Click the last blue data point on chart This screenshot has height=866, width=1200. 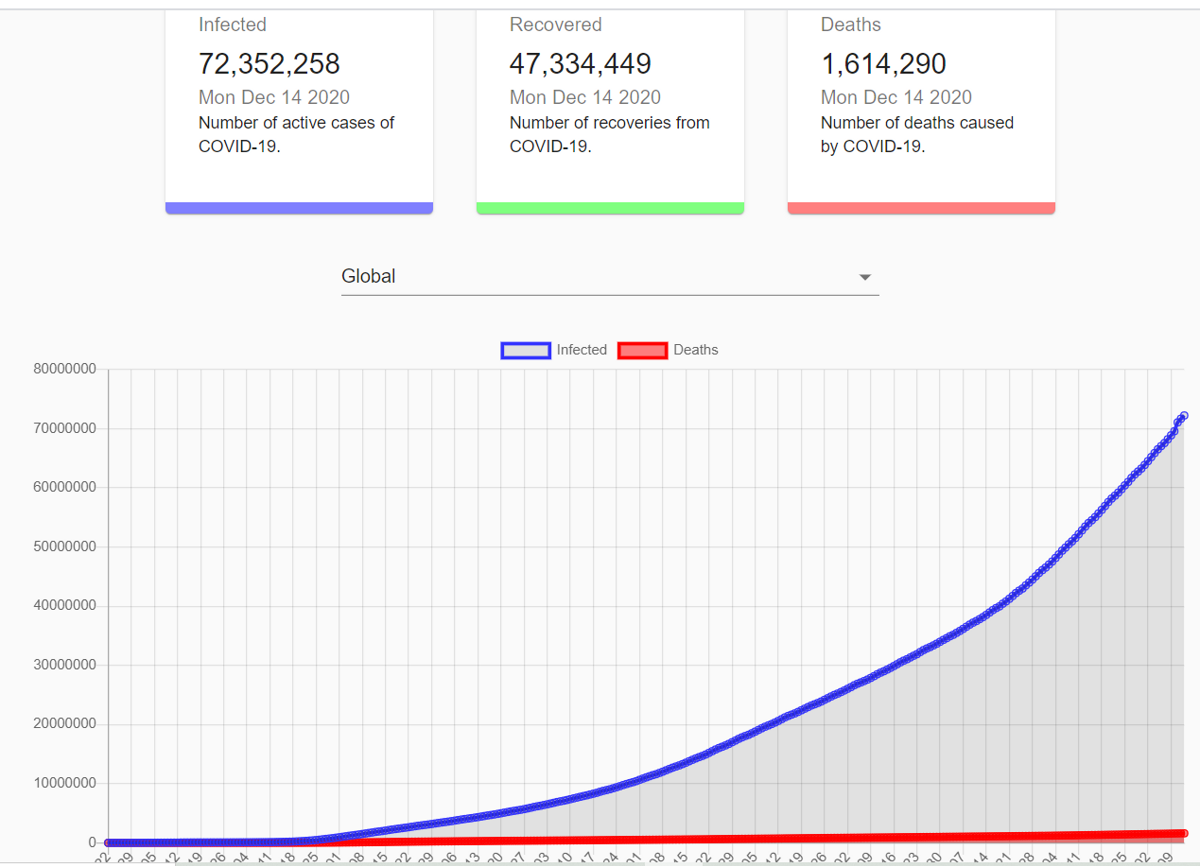pos(1184,415)
